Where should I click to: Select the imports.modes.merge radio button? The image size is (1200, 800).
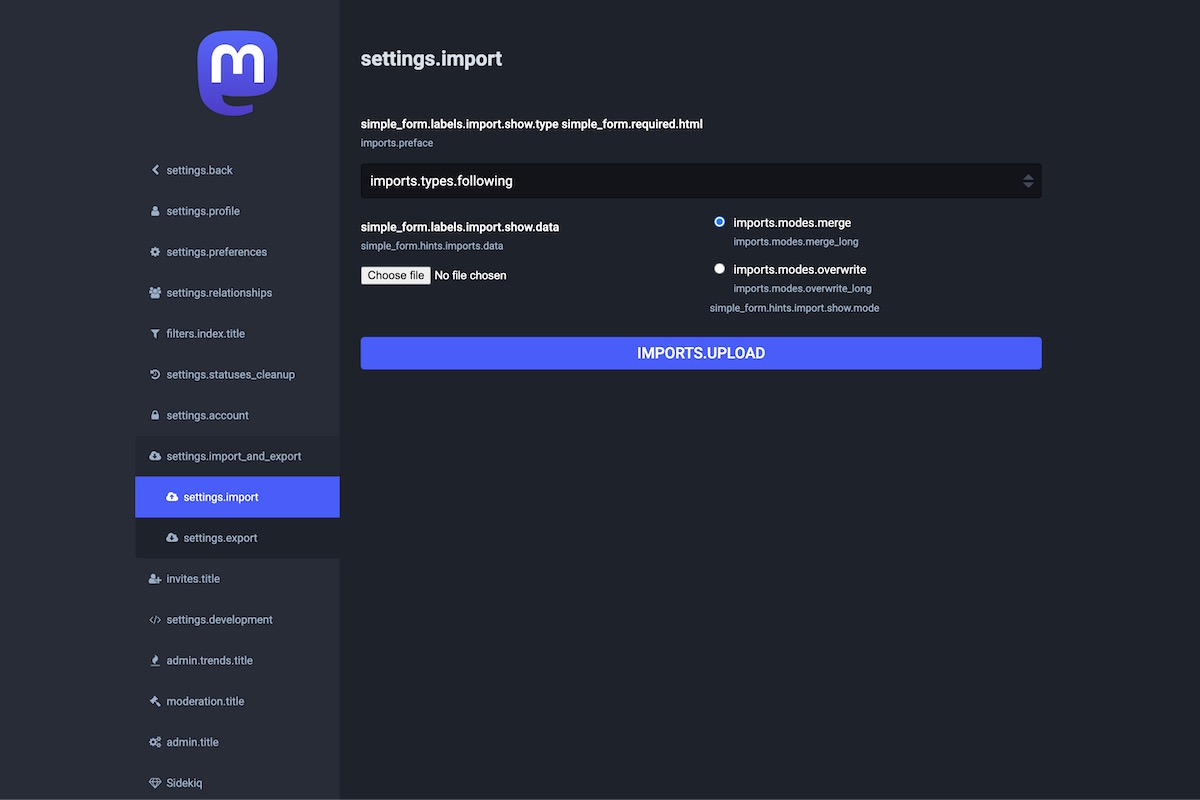(719, 222)
